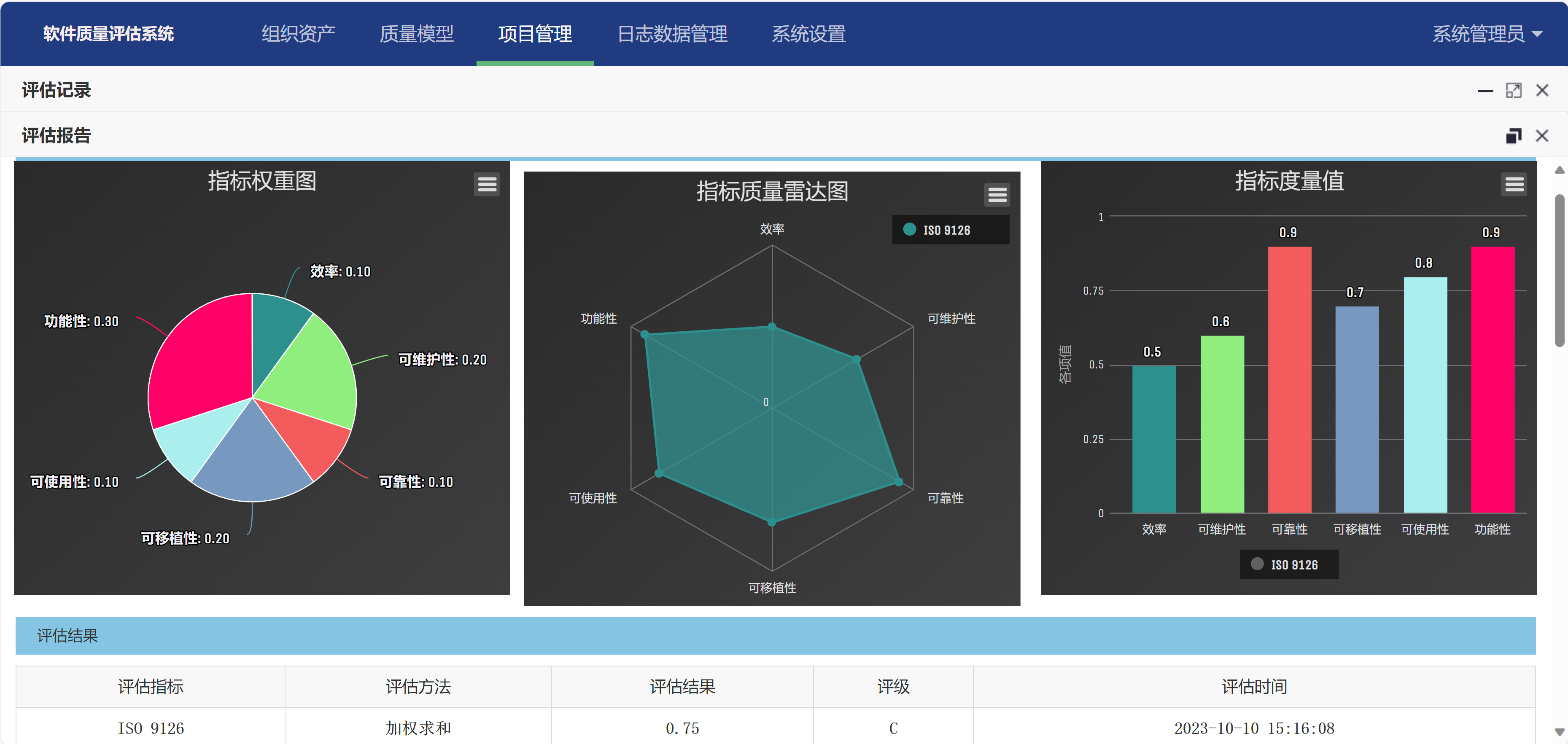Open the 指标质量雷达图 chart context menu

click(x=997, y=195)
